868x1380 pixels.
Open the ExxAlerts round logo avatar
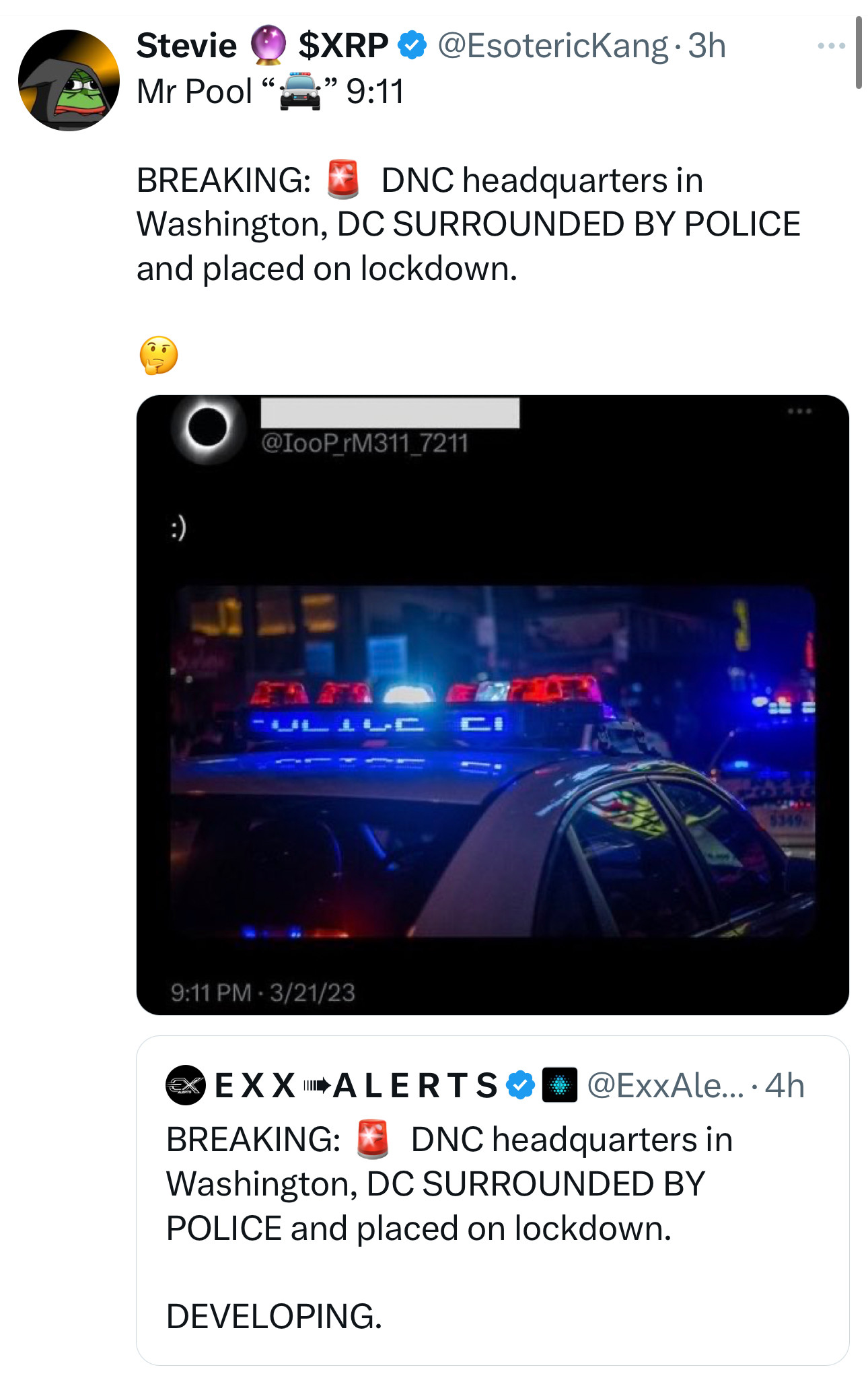[x=185, y=1085]
